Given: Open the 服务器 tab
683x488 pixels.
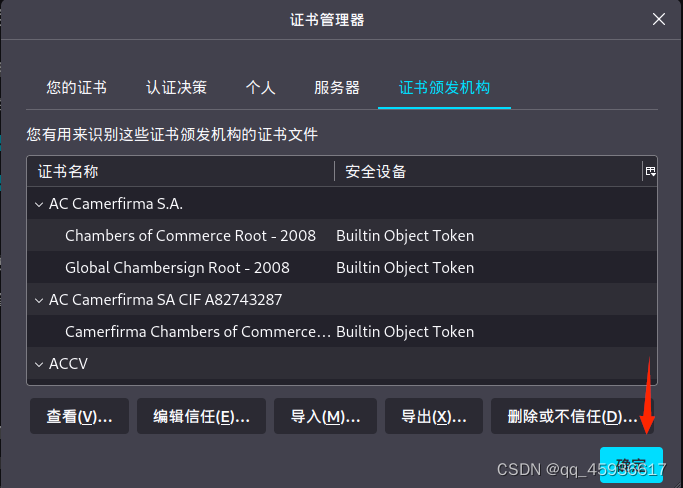Looking at the screenshot, I should coord(337,88).
